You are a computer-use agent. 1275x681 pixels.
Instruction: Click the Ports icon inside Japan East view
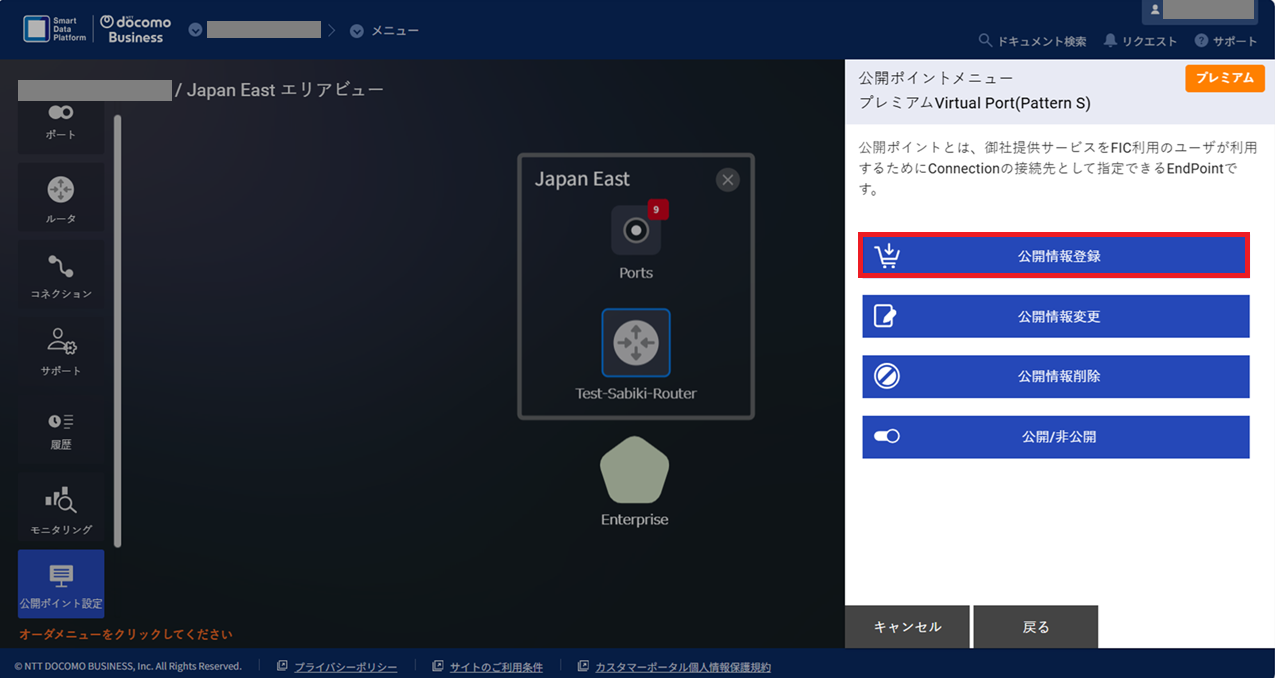(634, 231)
